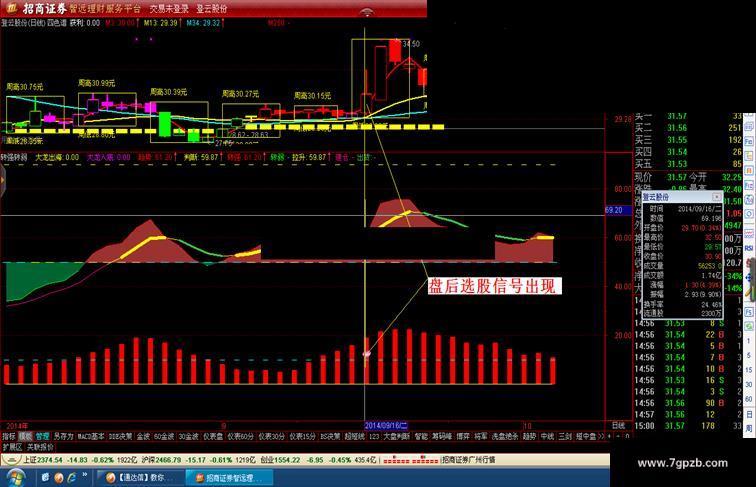Switch to 【通达信】 window in taskbar
756x487 pixels.
click(x=140, y=478)
